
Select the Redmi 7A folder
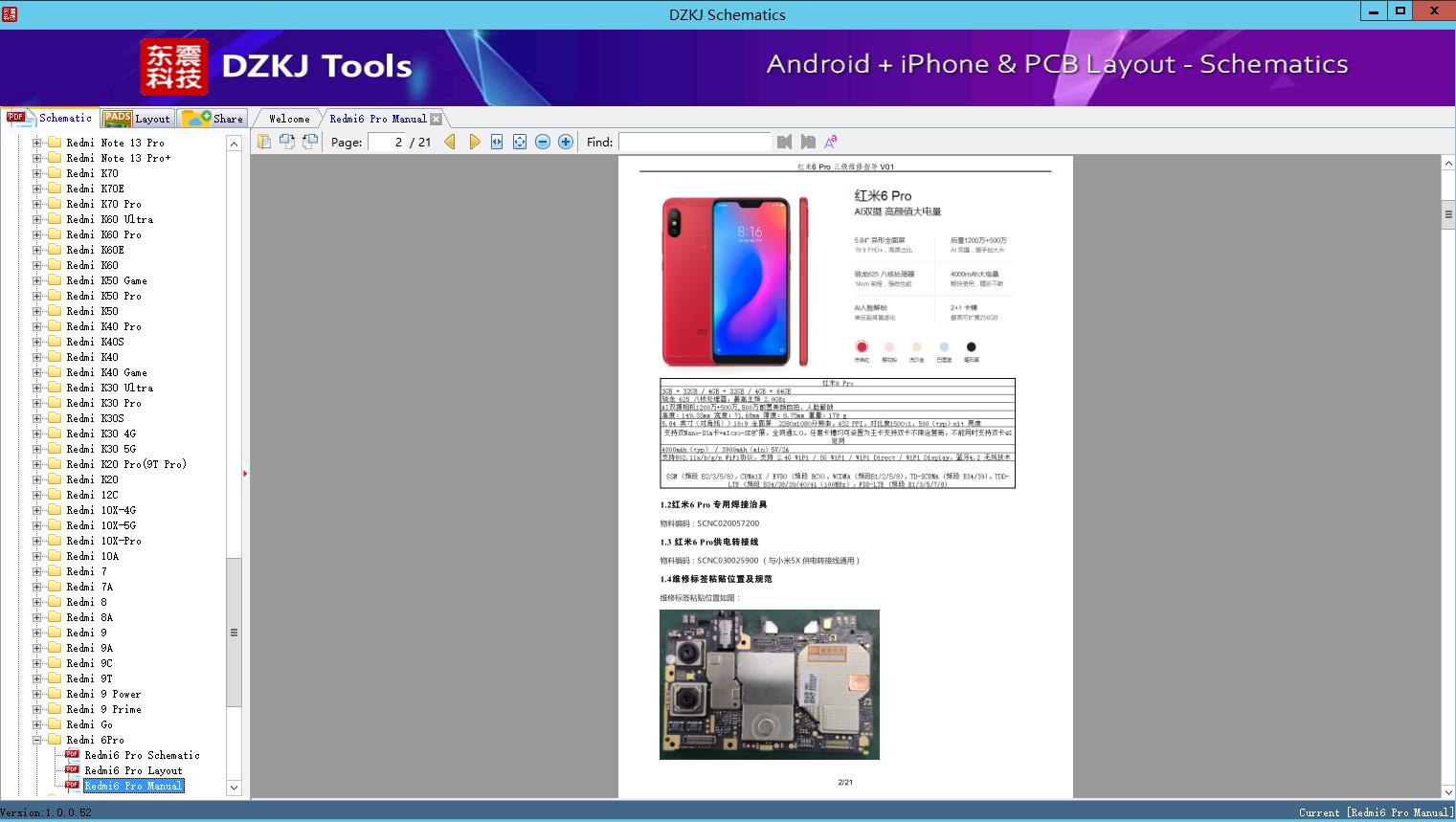click(x=89, y=587)
